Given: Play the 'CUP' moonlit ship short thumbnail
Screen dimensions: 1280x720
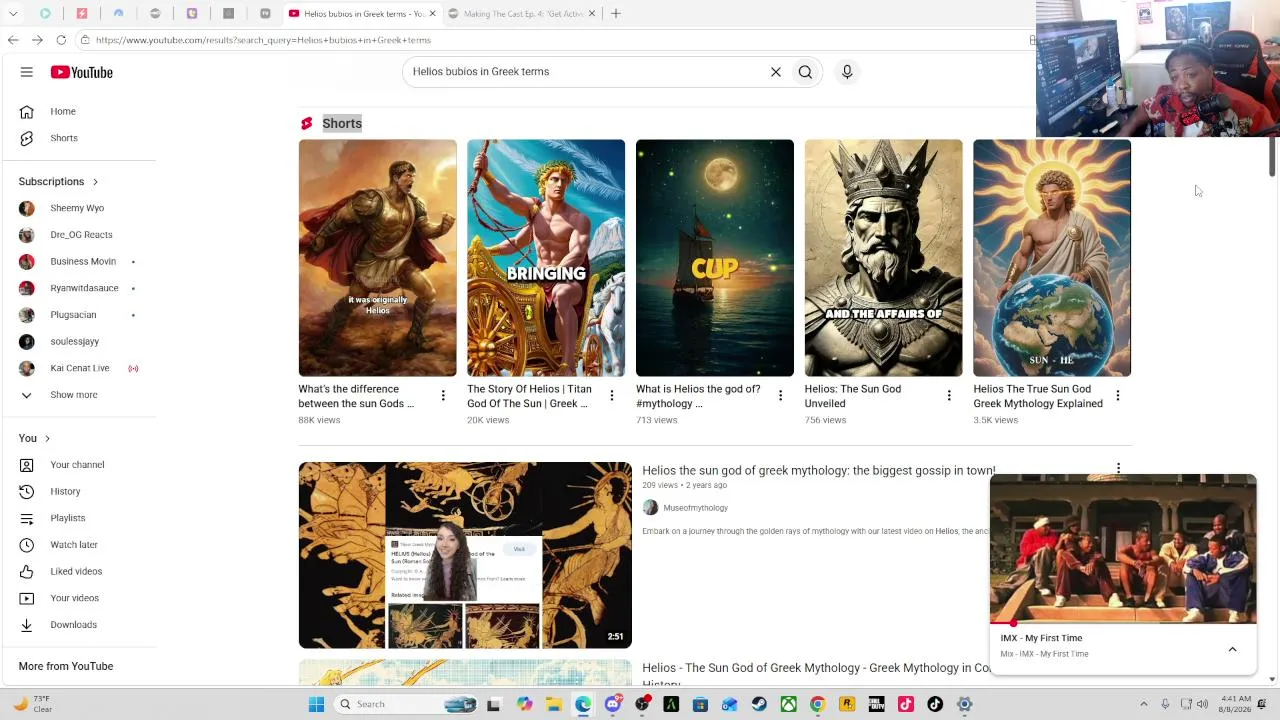Looking at the screenshot, I should pyautogui.click(x=715, y=258).
